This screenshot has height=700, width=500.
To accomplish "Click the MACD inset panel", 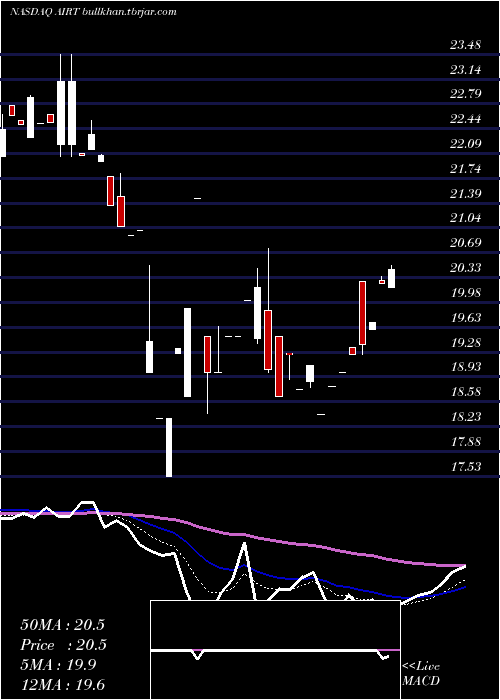I will click(x=275, y=650).
